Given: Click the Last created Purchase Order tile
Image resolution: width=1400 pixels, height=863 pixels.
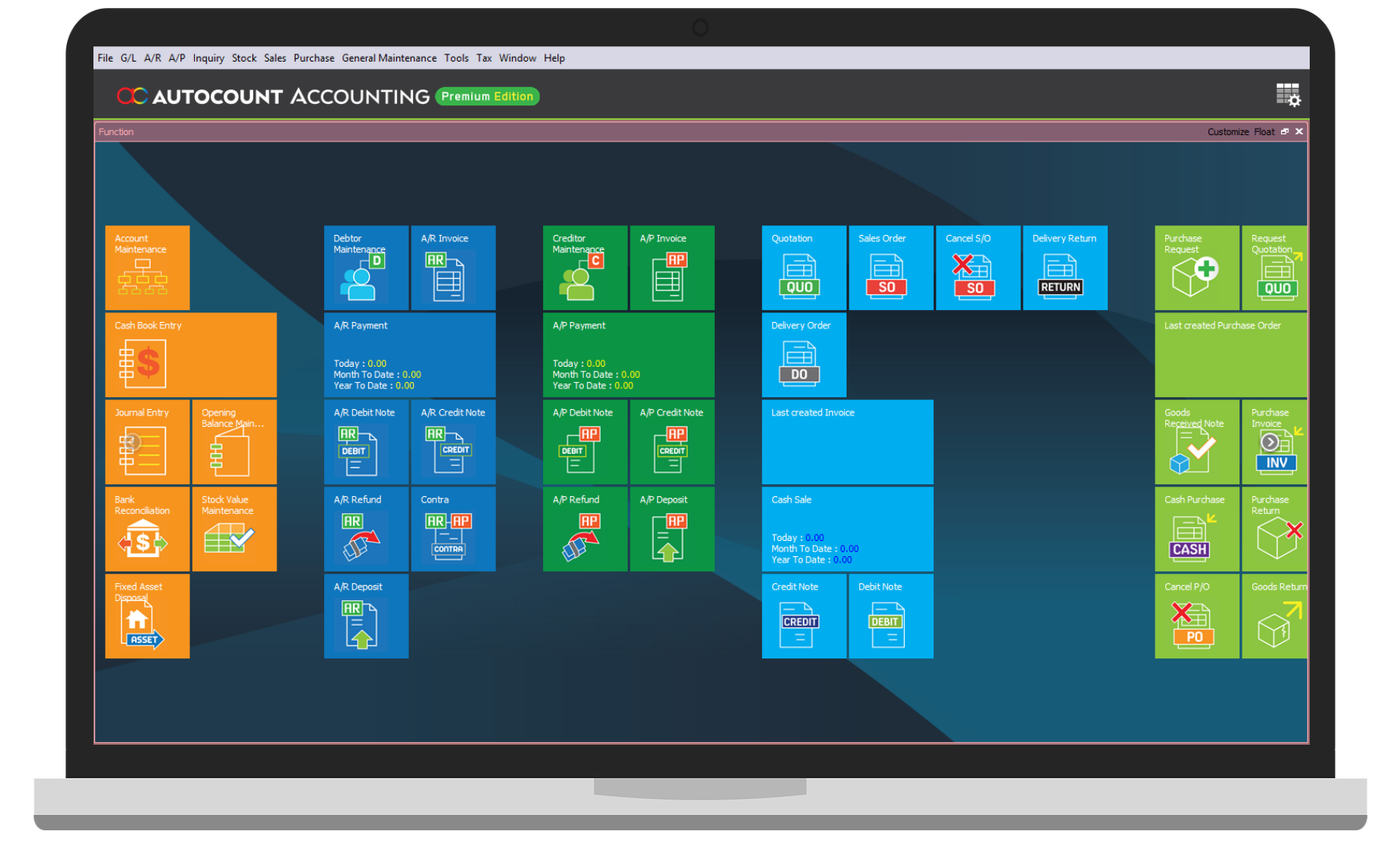Looking at the screenshot, I should tap(1230, 355).
